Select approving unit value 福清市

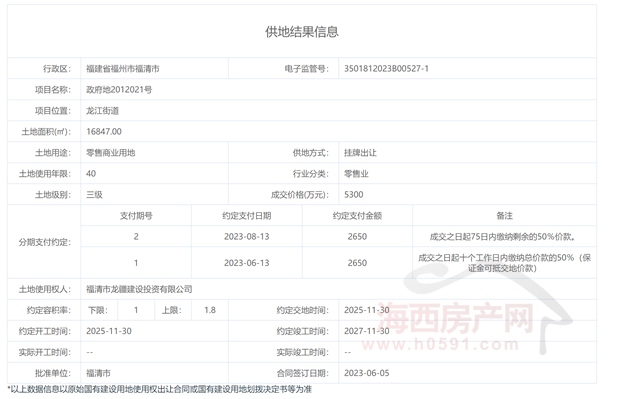point(98,373)
